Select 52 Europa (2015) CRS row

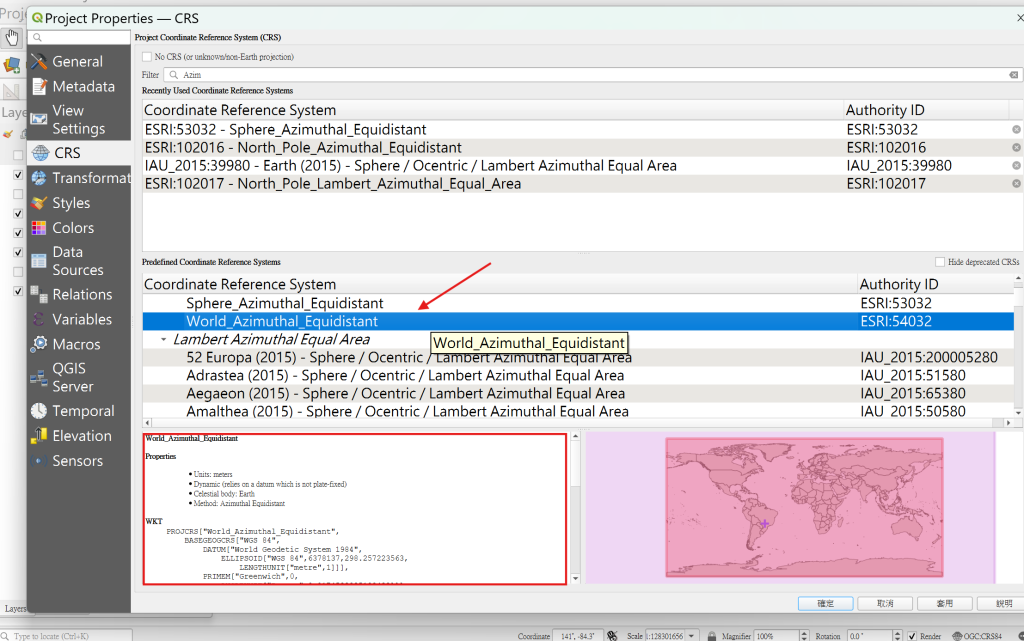coord(578,358)
